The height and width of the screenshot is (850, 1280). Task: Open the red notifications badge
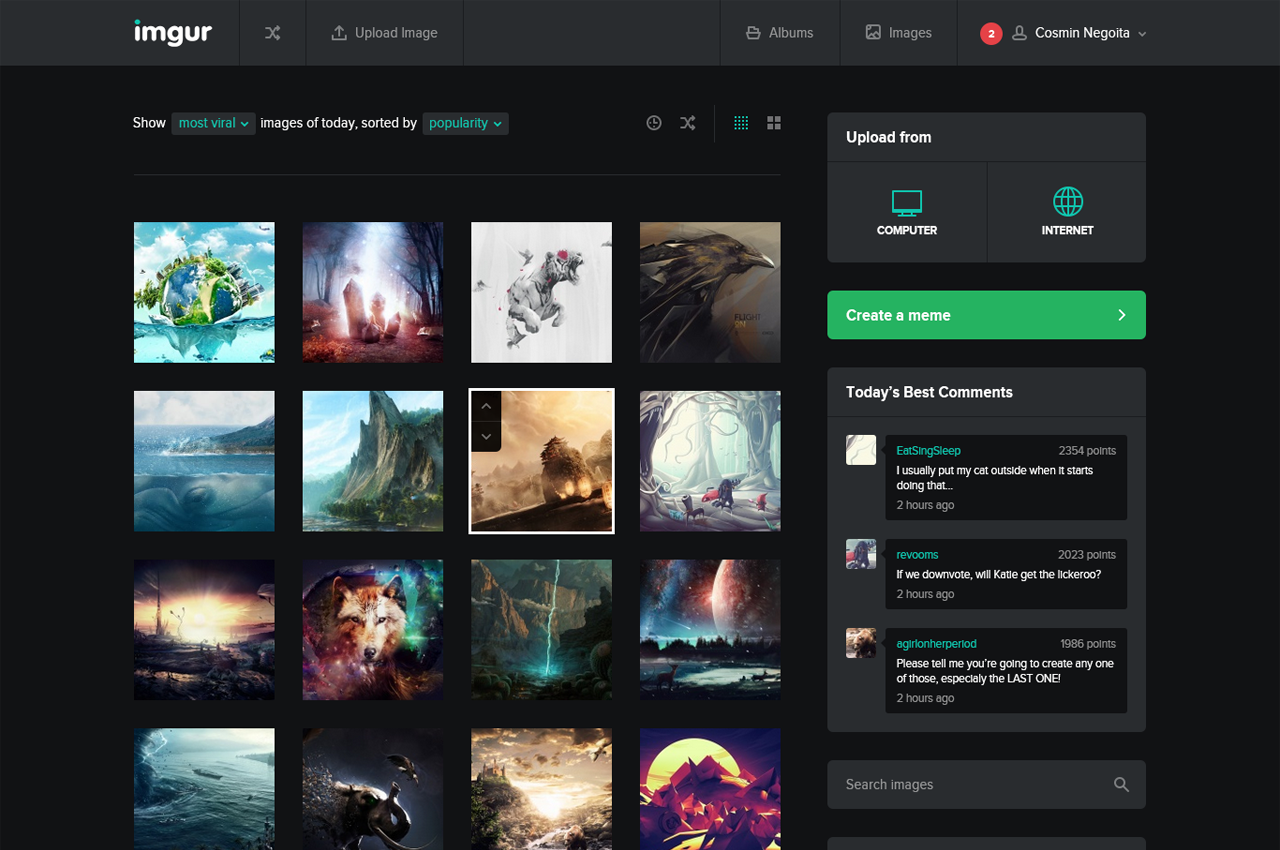click(991, 33)
